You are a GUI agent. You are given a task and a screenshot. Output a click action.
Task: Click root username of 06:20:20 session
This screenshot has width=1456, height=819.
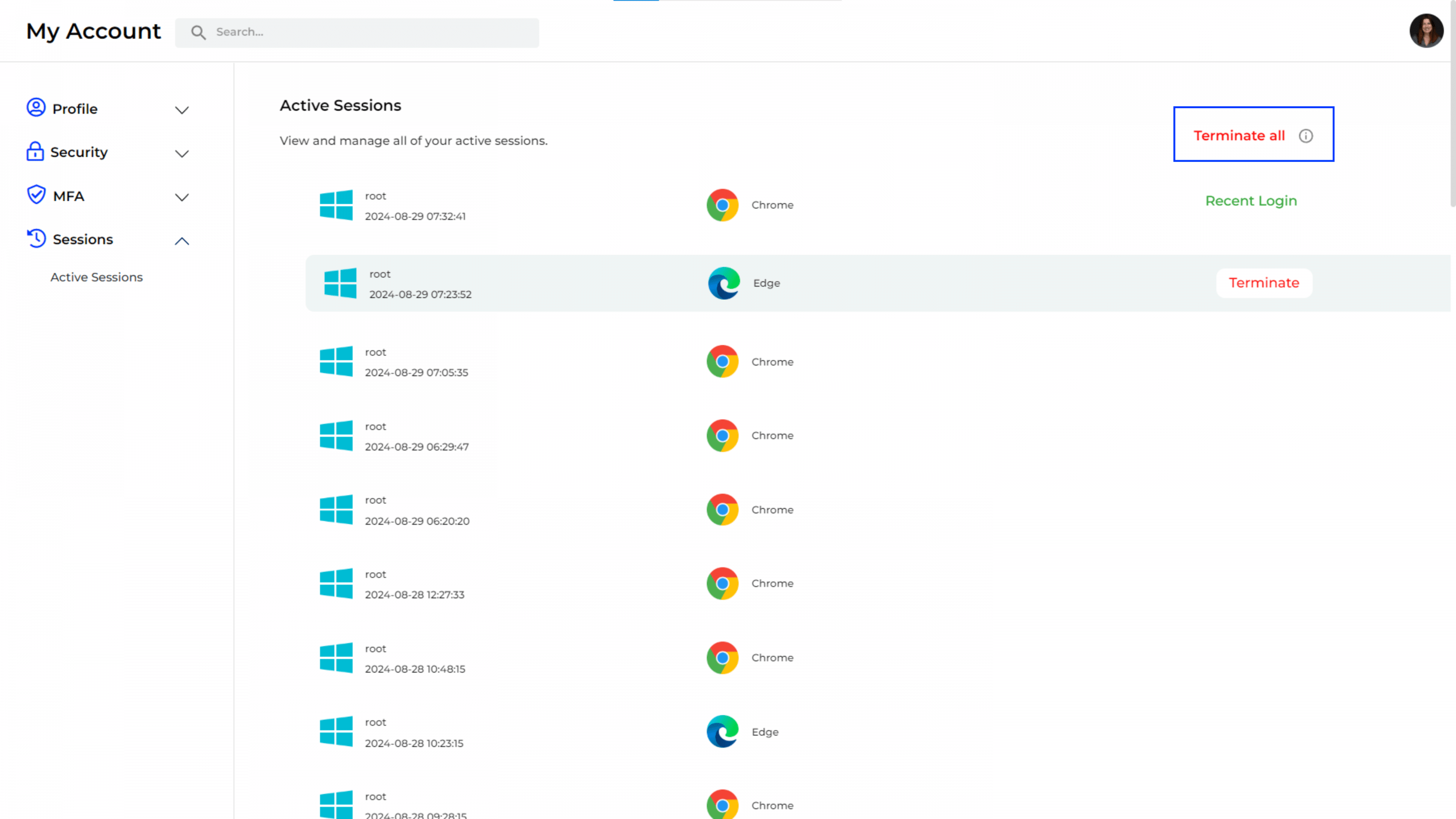tap(375, 500)
